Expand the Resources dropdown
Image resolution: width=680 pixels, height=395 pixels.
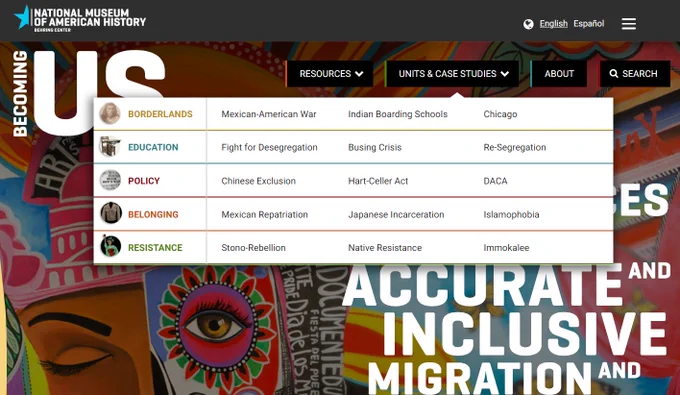point(330,74)
